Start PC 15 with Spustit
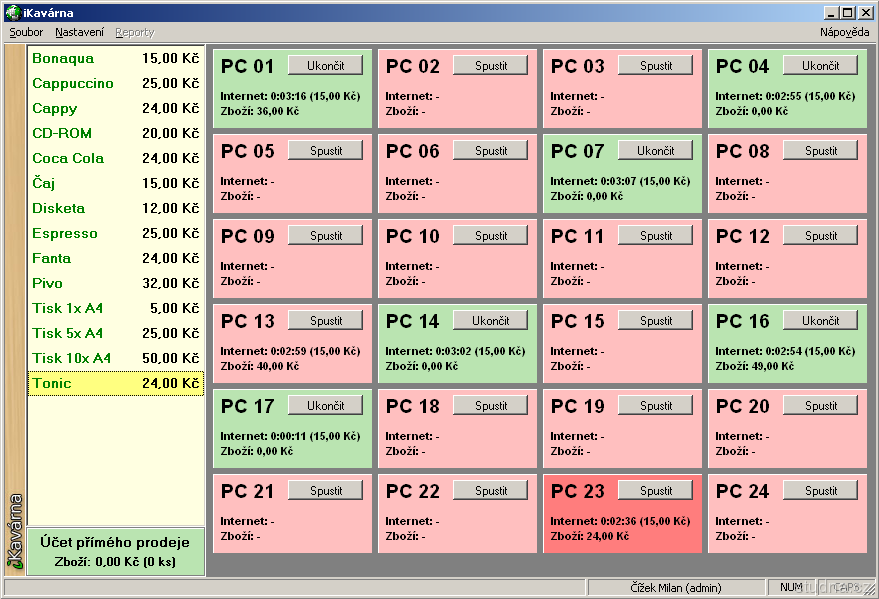879x599 pixels. (x=656, y=321)
